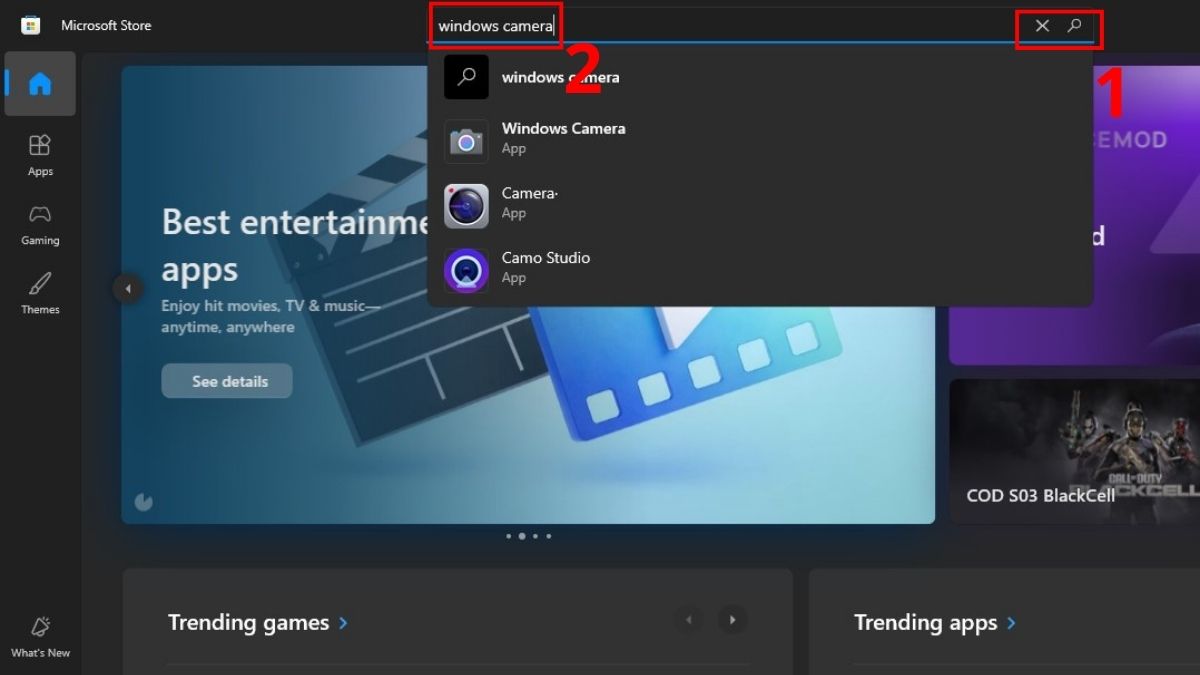Open the Gaming section in sidebar
Image resolution: width=1200 pixels, height=675 pixels.
pyautogui.click(x=40, y=224)
